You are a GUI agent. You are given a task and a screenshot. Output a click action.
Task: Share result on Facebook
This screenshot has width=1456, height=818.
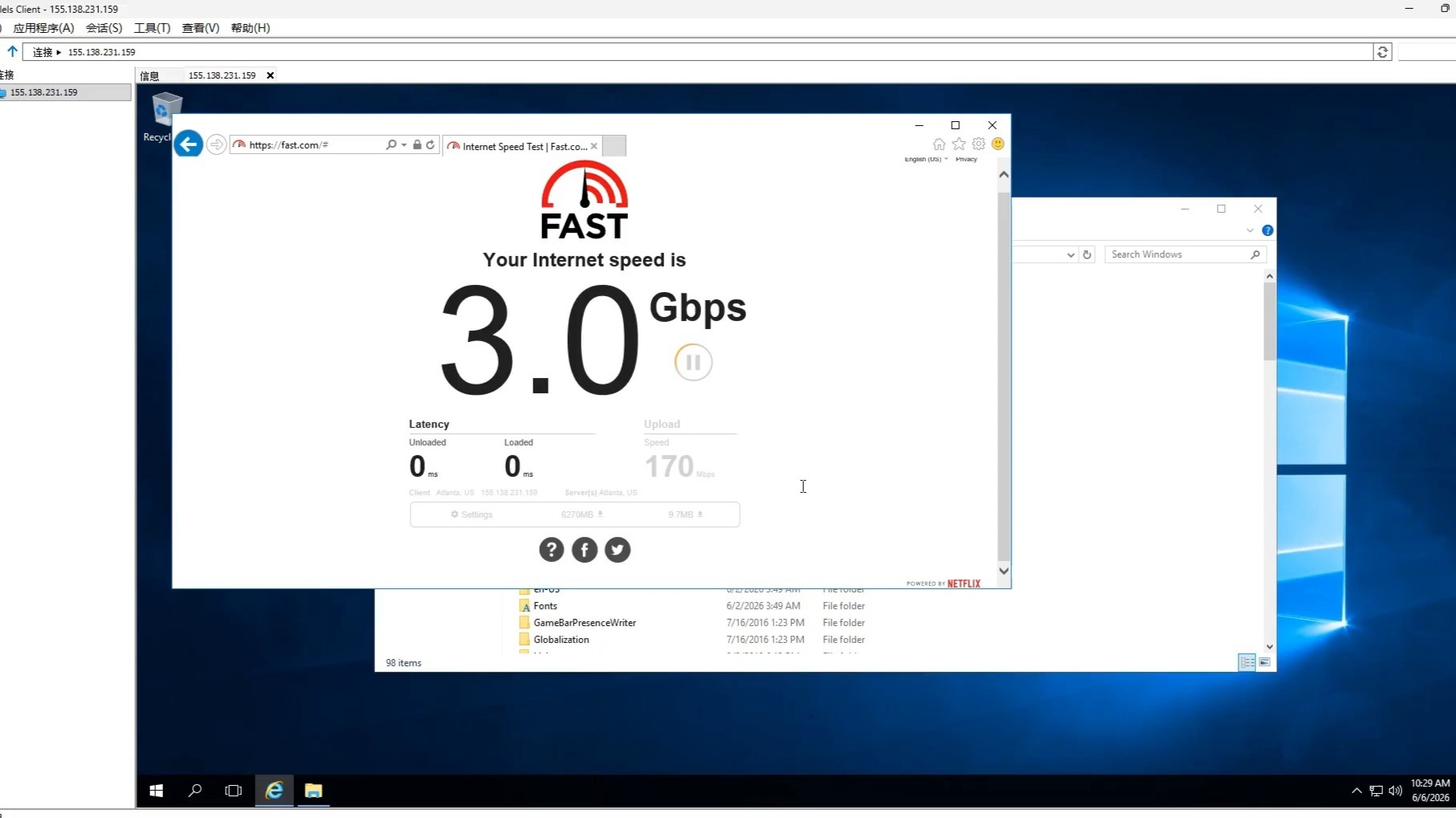[585, 550]
